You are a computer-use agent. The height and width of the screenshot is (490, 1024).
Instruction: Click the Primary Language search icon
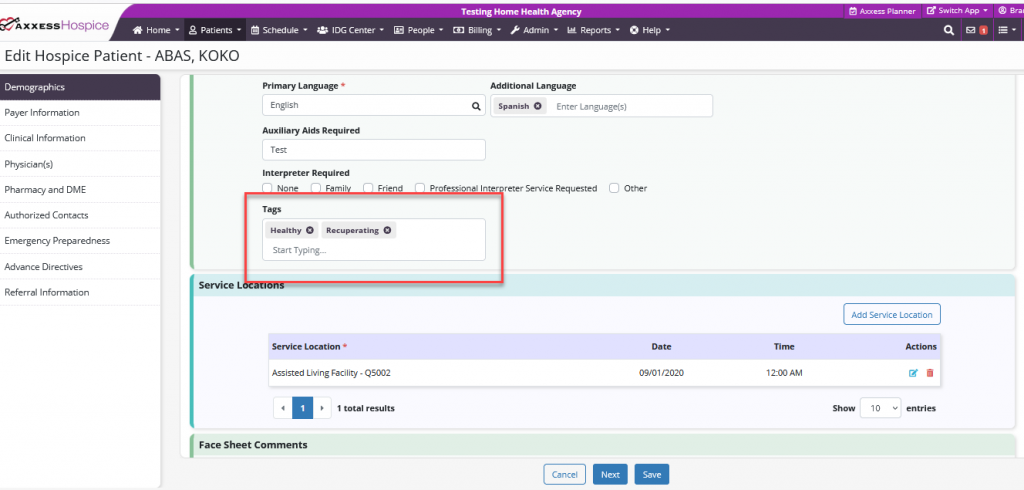[476, 105]
